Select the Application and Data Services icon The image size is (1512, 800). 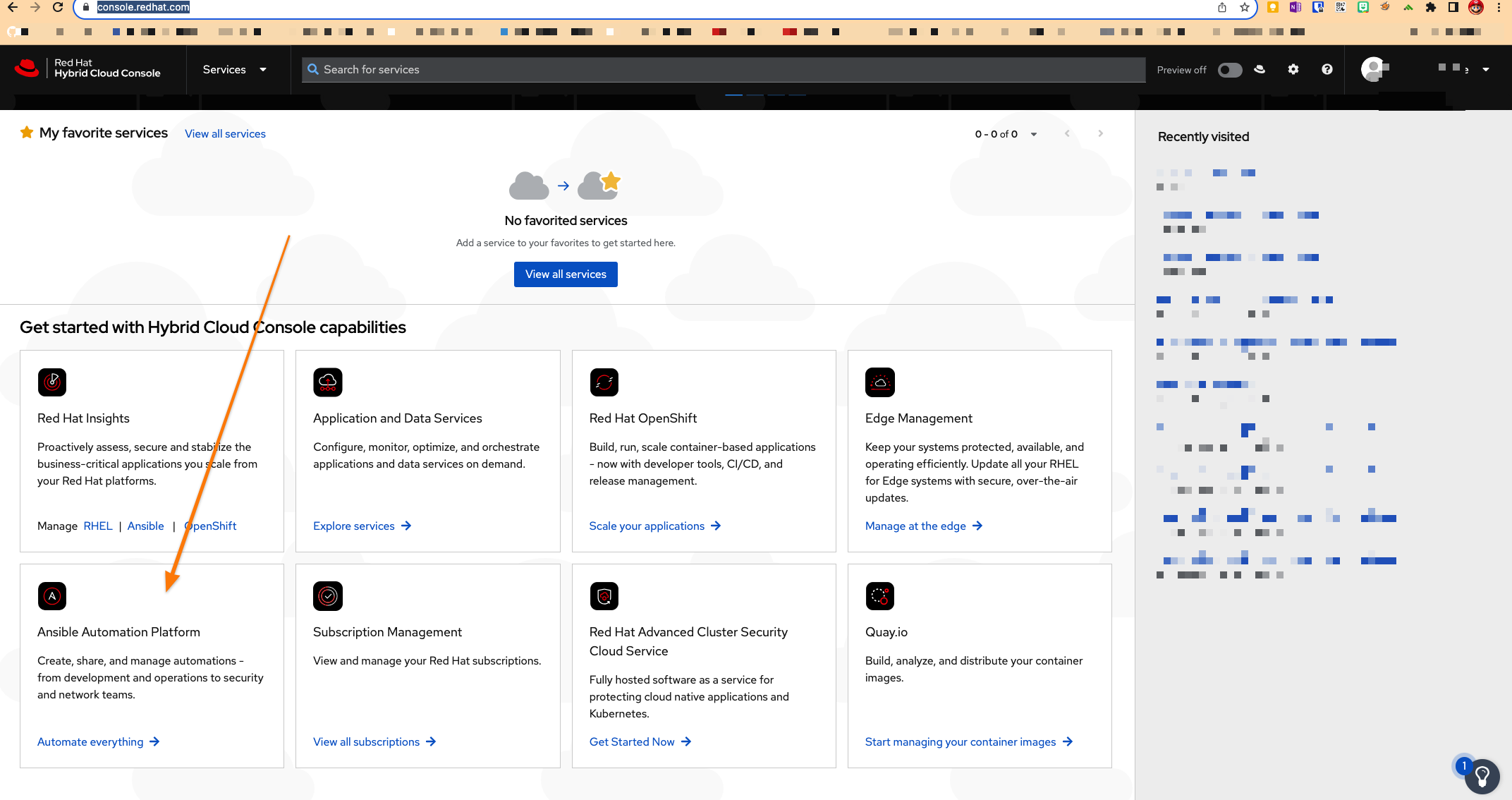click(328, 382)
